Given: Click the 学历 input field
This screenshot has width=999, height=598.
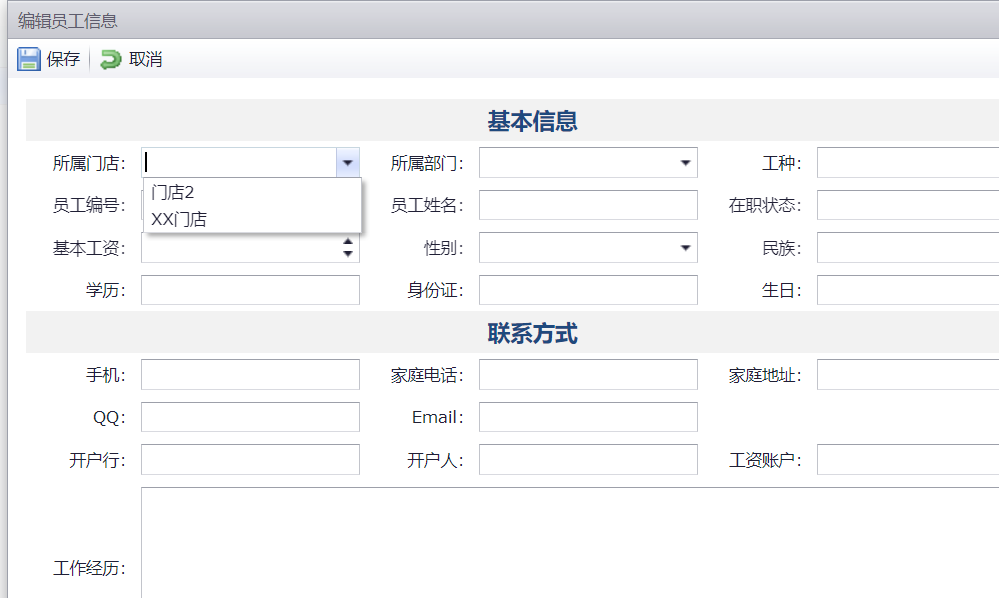Looking at the screenshot, I should (x=250, y=290).
